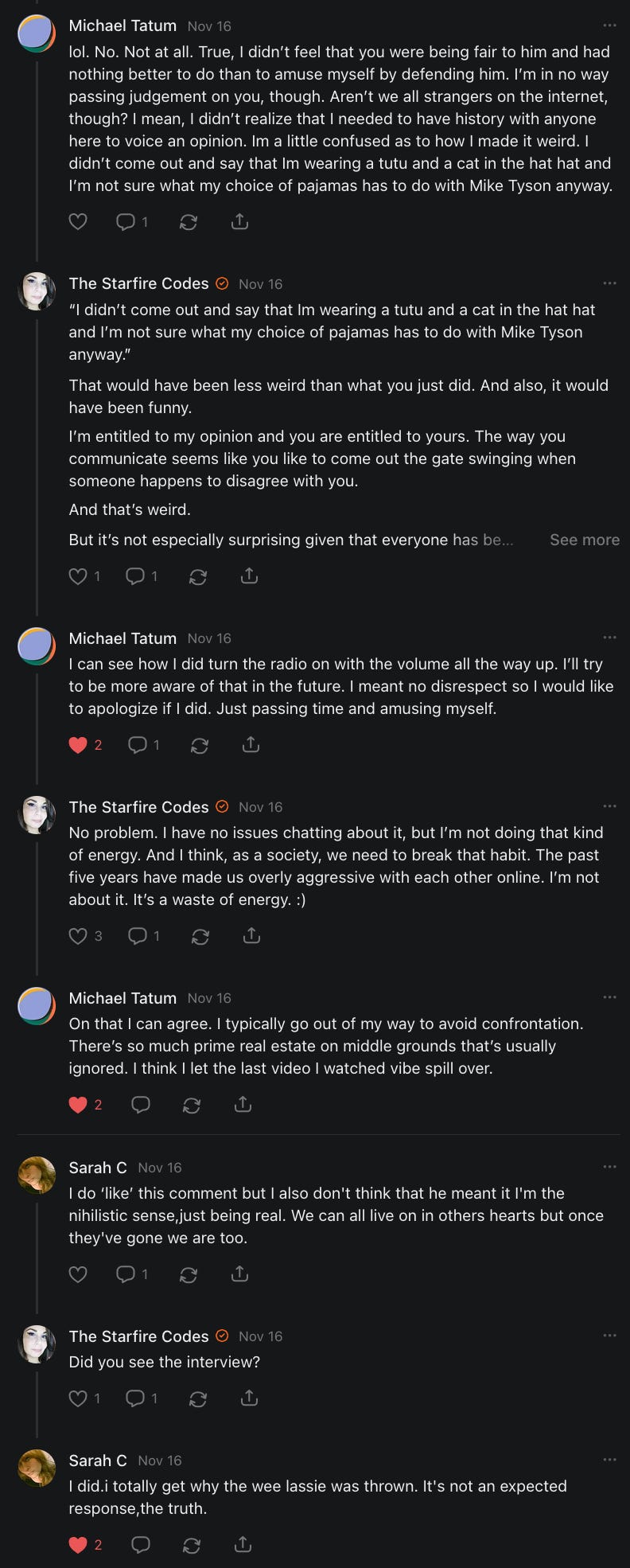
Task: Open options menu on Sarah C's first comment
Action: click(609, 1167)
